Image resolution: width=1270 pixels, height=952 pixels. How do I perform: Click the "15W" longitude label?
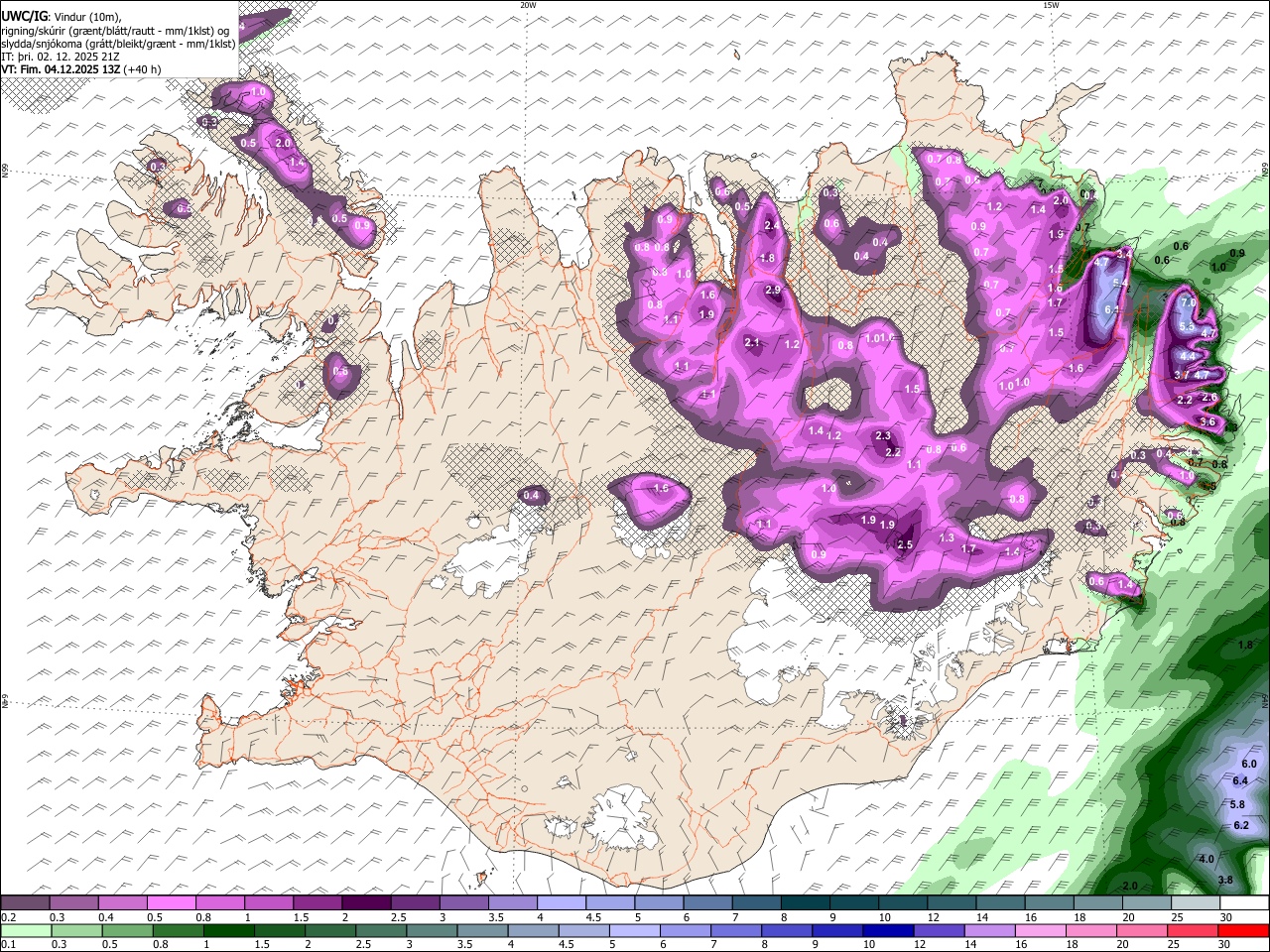click(x=1051, y=5)
